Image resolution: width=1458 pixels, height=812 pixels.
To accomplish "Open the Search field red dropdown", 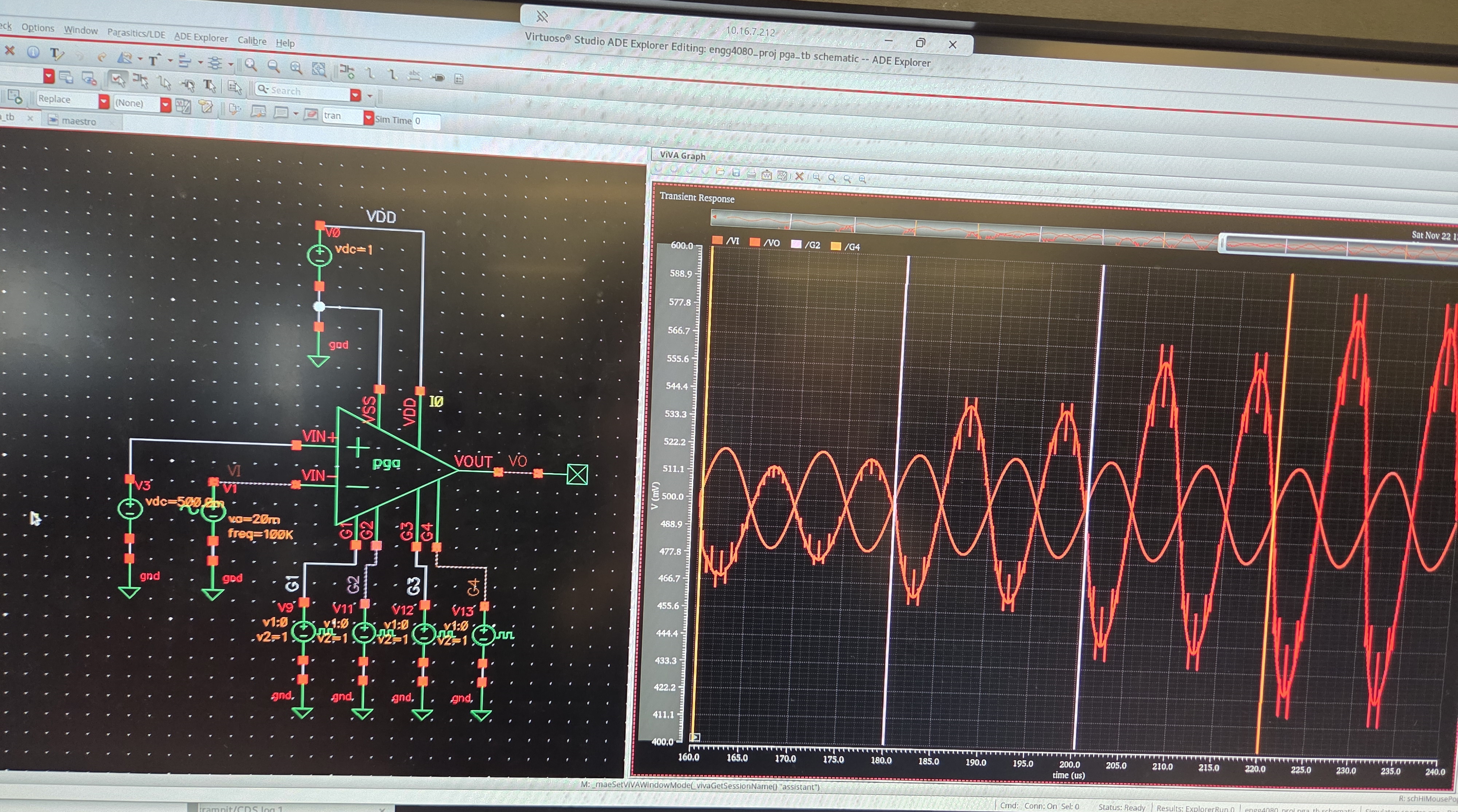I will tap(355, 94).
